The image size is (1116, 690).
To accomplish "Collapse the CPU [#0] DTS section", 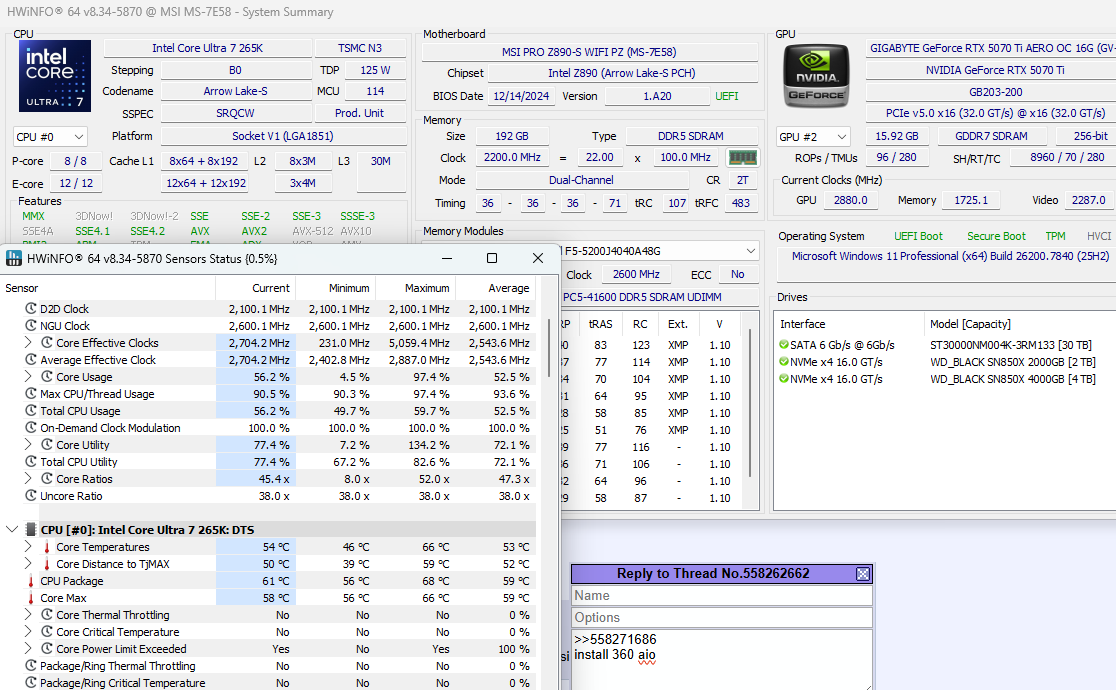I will pyautogui.click(x=11, y=529).
